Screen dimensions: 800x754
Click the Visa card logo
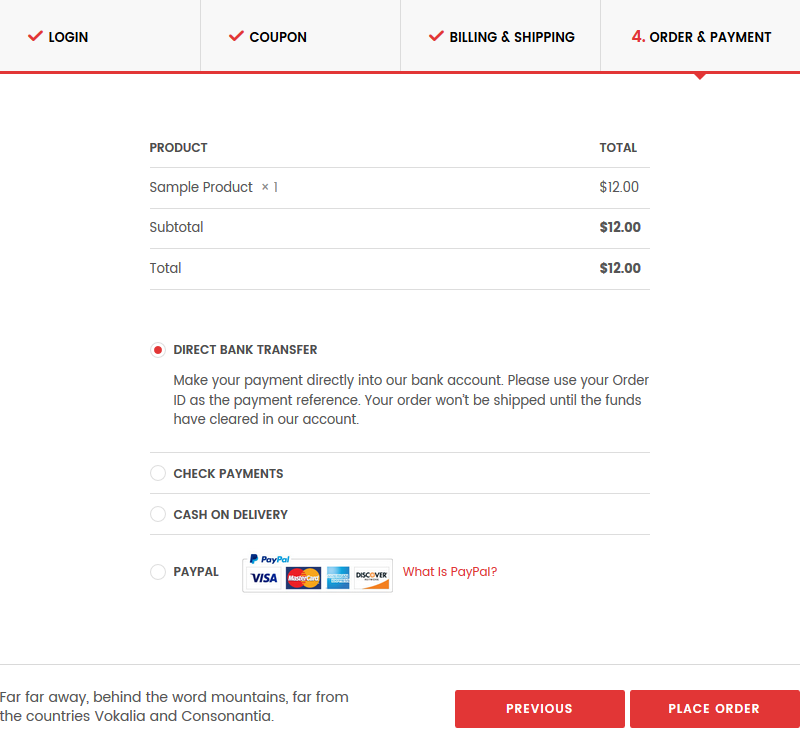[x=264, y=578]
